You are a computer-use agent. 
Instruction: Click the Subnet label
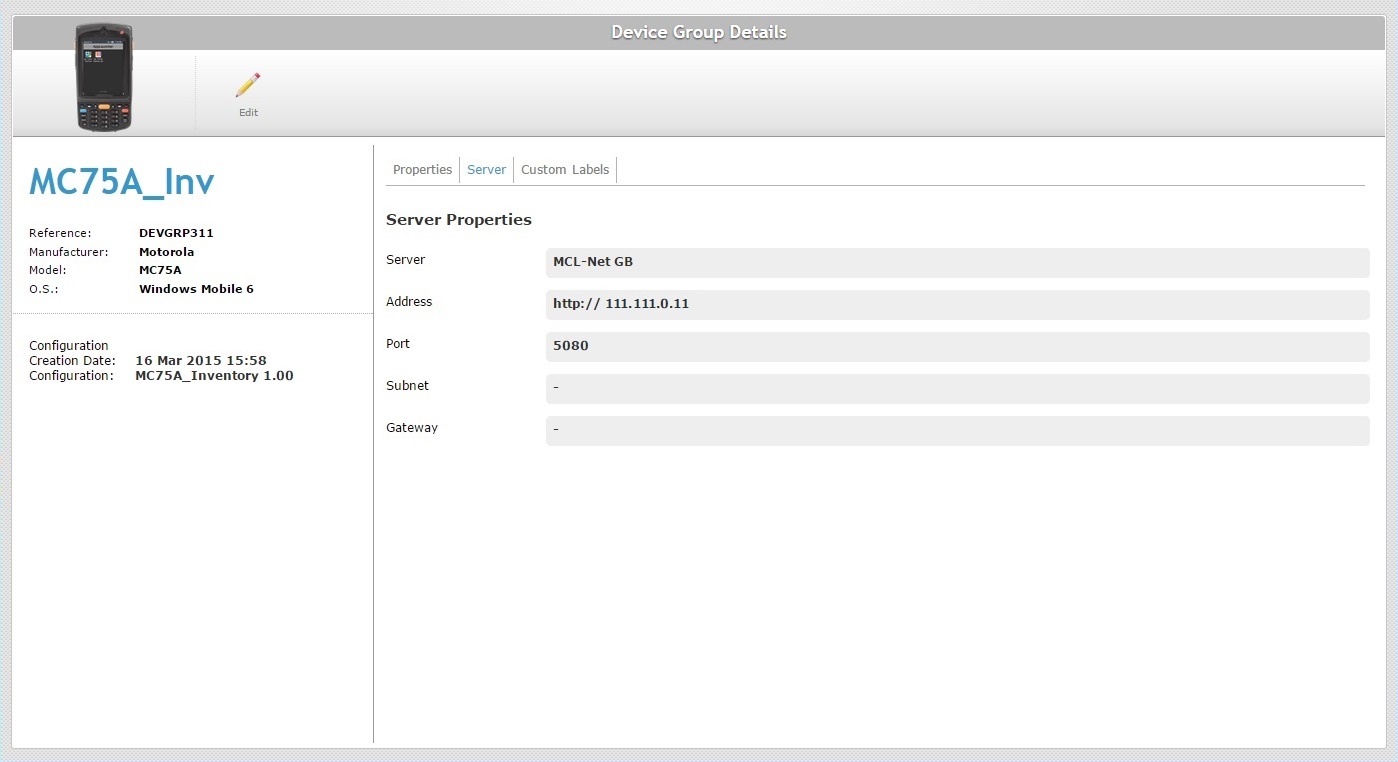[407, 386]
